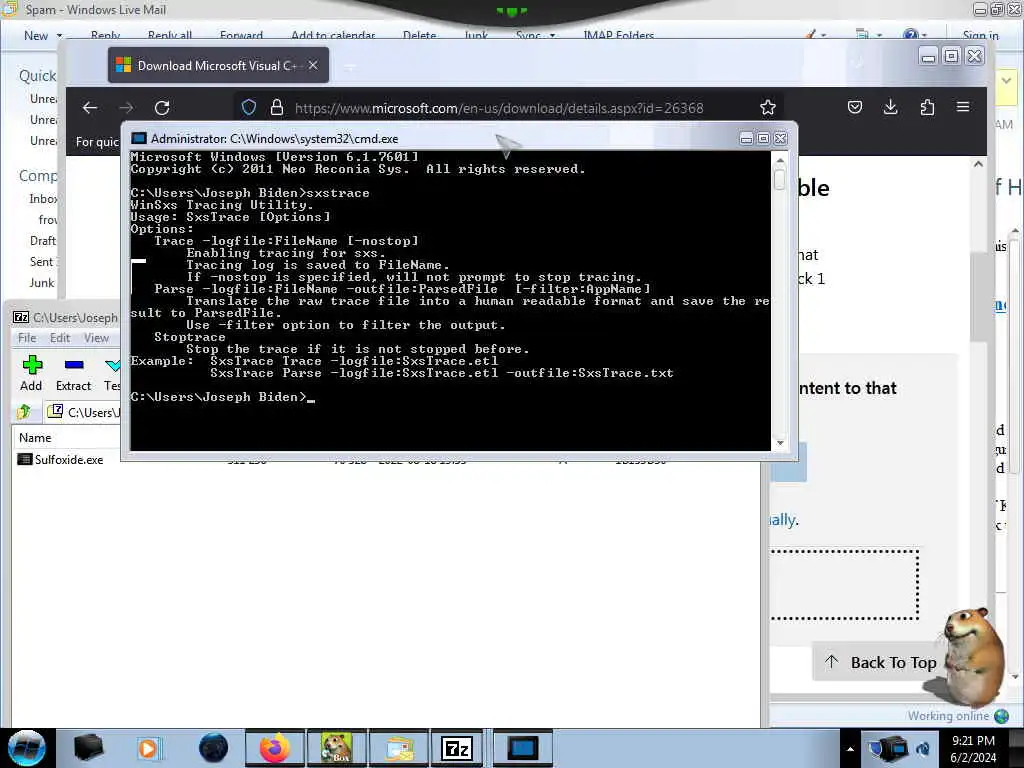Open the media player taskbar icon
Screen dimensions: 1024x768
coord(148,748)
